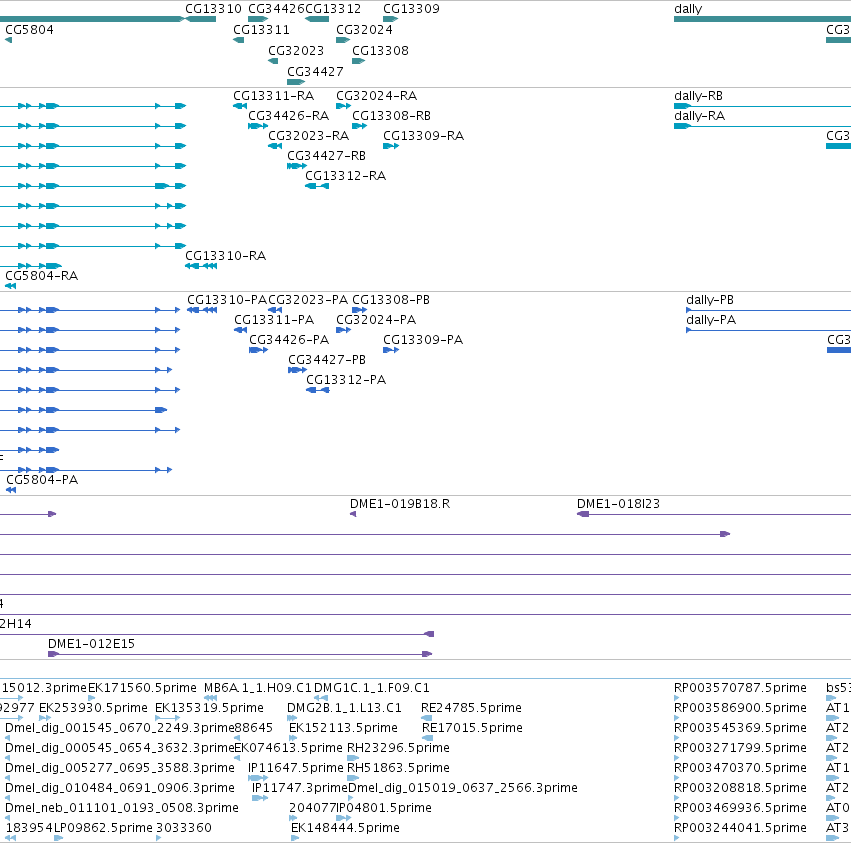Select the DMG1C.1_1.F09.C1 EST label

coord(372,688)
